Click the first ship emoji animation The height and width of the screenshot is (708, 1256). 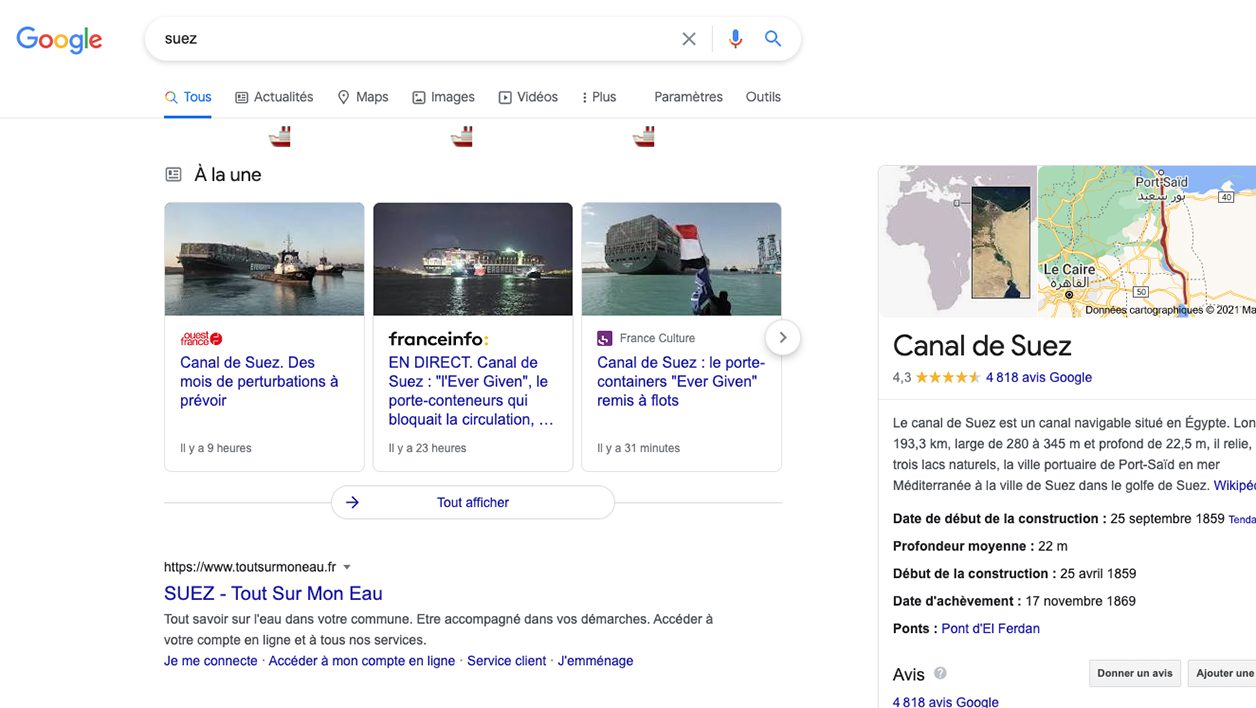coord(280,136)
